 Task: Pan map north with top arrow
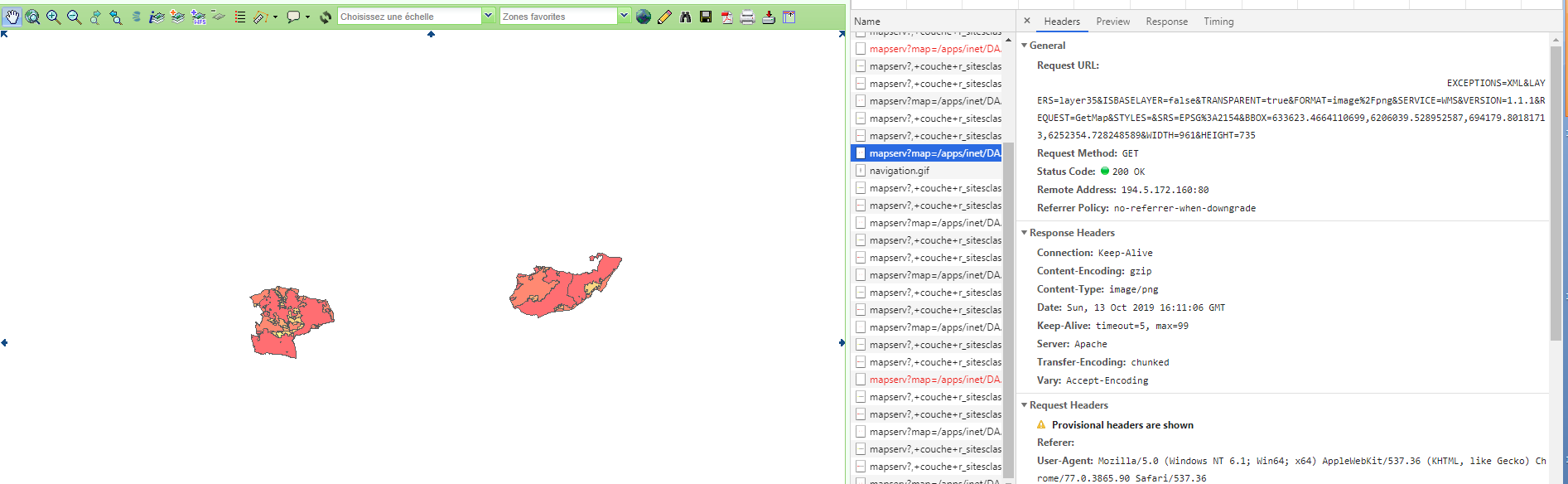click(431, 34)
